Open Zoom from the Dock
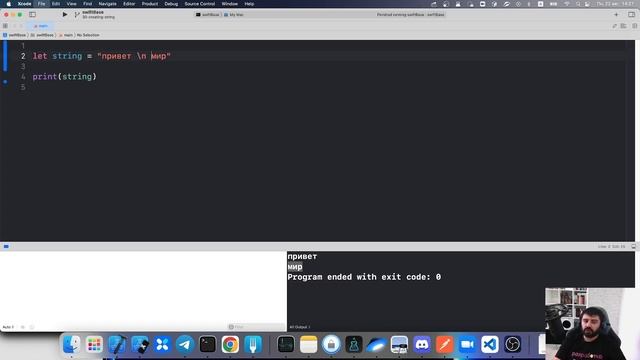The image size is (640, 360). point(467,344)
